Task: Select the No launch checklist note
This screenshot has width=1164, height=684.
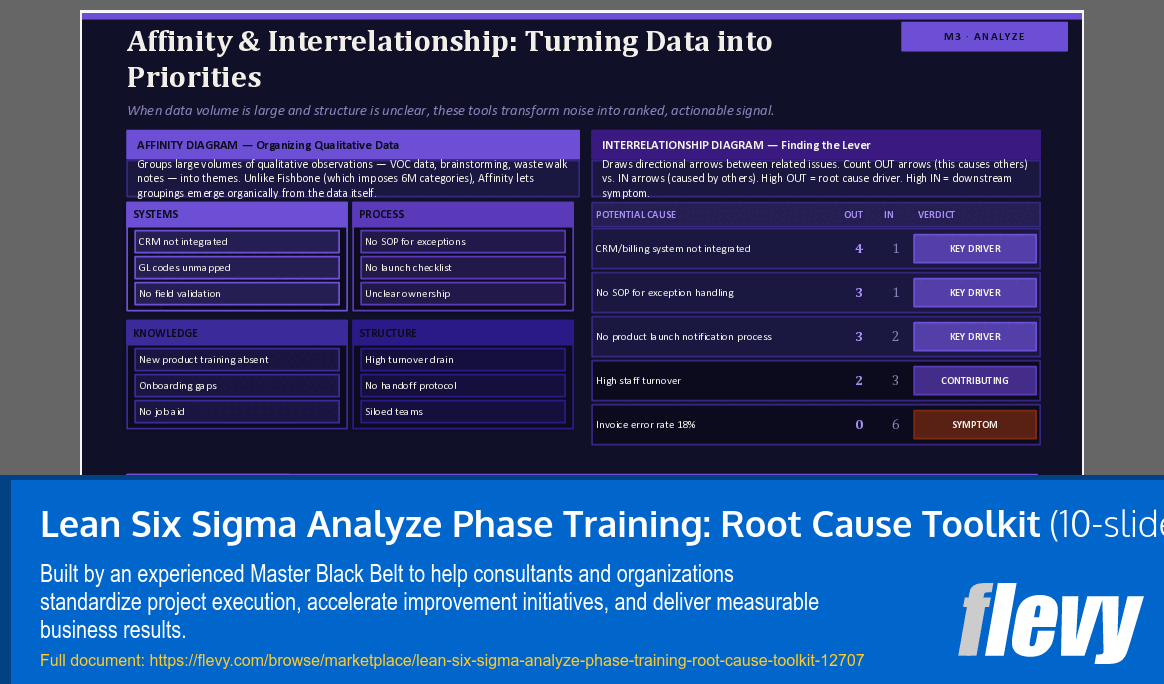Action: [463, 267]
